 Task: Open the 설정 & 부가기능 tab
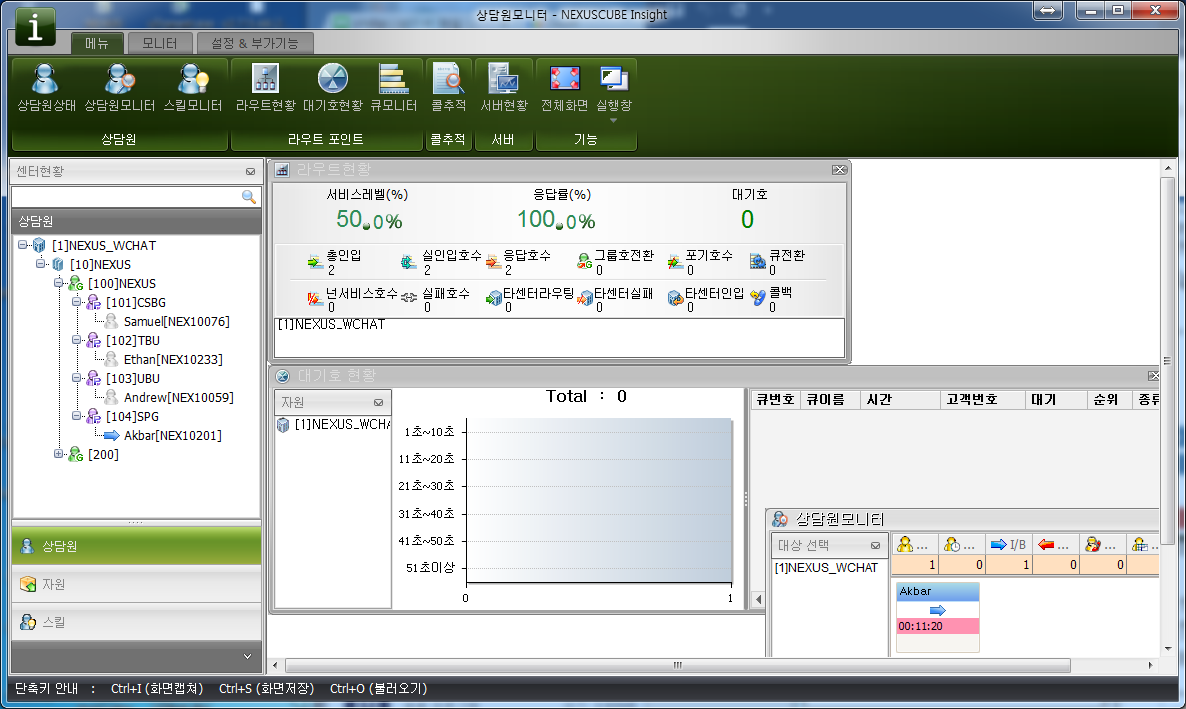coord(255,44)
